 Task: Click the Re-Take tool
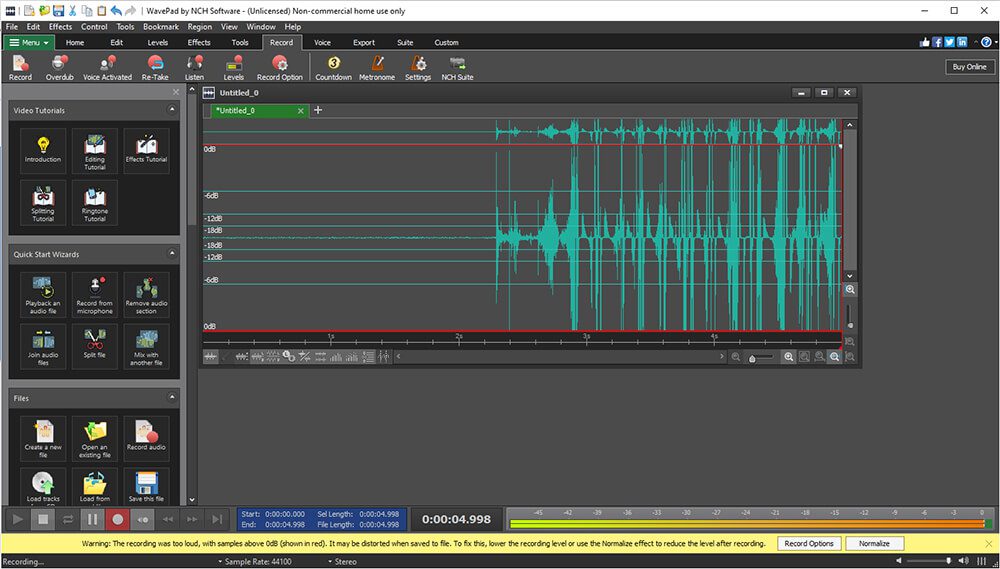[155, 68]
